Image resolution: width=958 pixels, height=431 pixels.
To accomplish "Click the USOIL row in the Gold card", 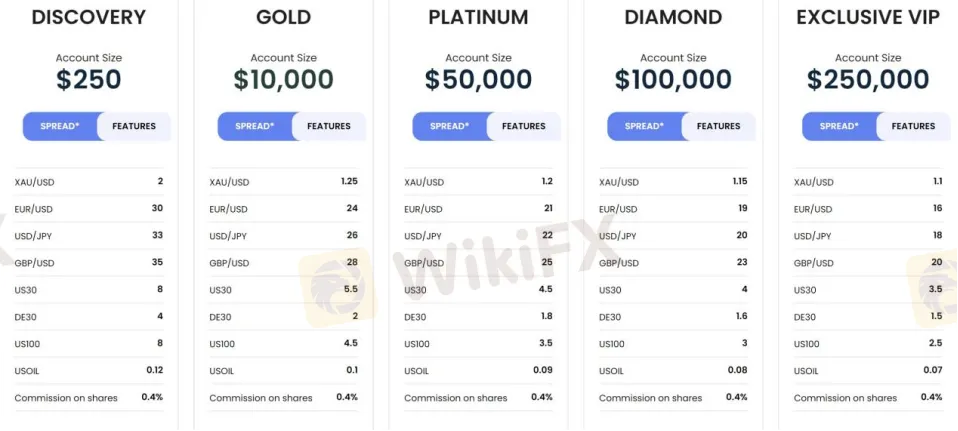I will pyautogui.click(x=284, y=370).
